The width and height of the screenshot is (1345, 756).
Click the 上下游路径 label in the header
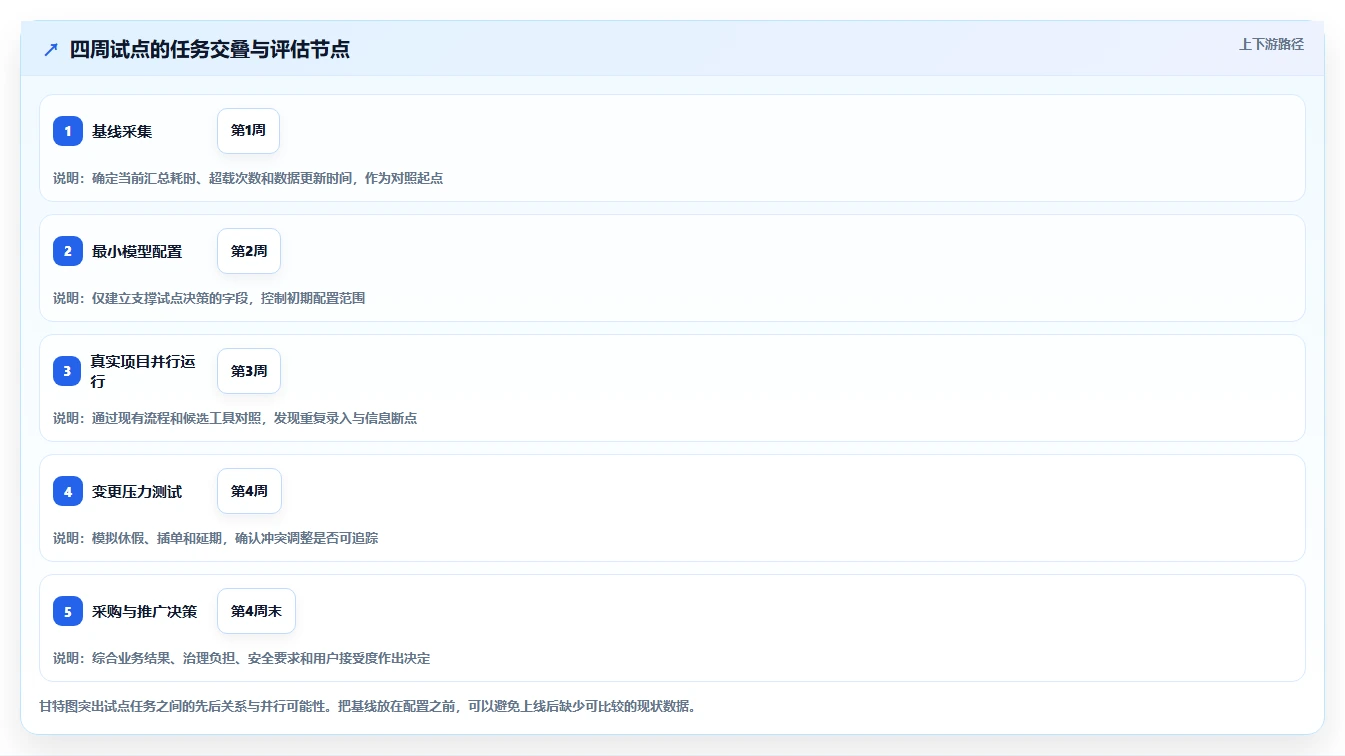[x=1271, y=44]
